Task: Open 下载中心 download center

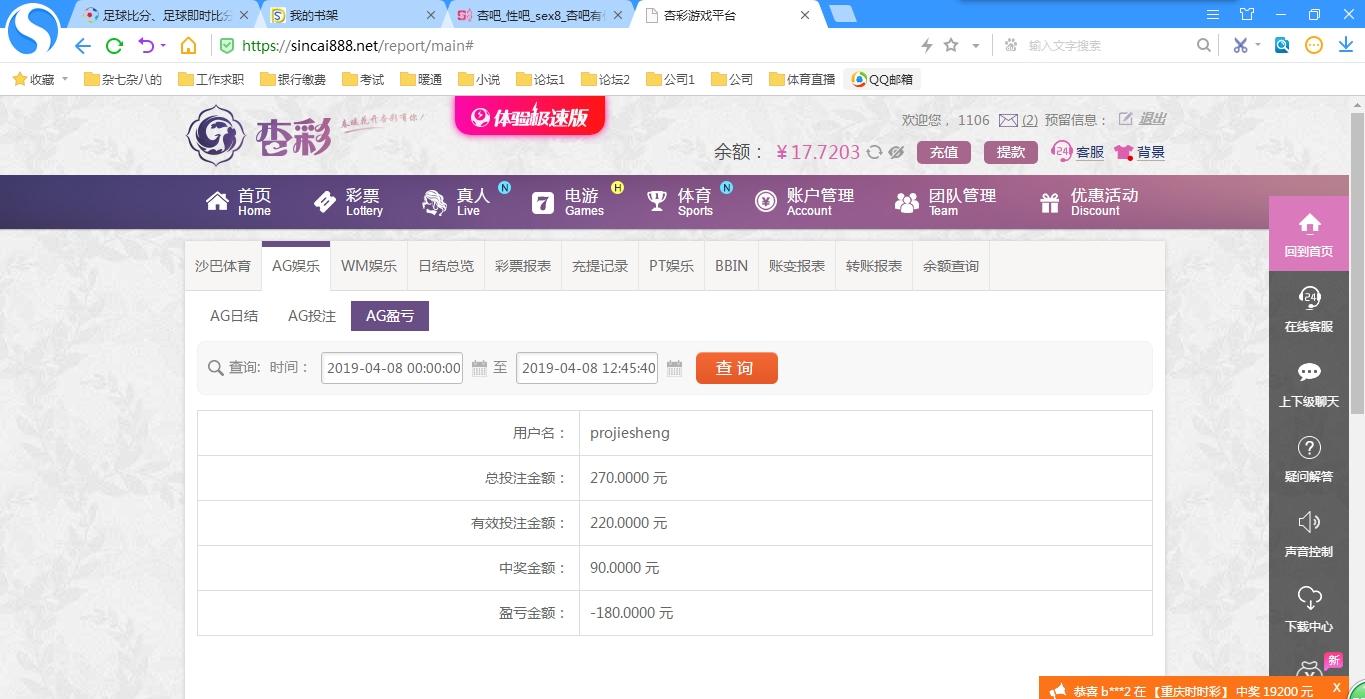Action: click(1308, 608)
